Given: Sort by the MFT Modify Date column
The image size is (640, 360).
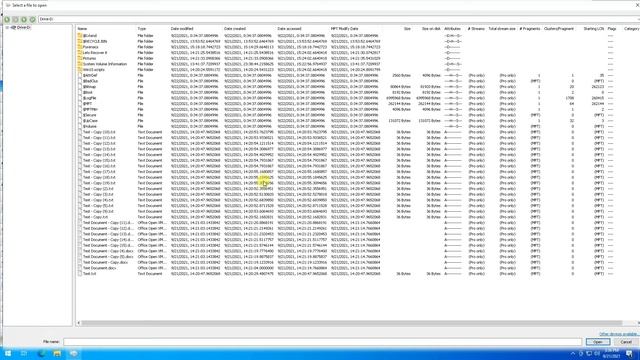Looking at the screenshot, I should click(x=344, y=29).
